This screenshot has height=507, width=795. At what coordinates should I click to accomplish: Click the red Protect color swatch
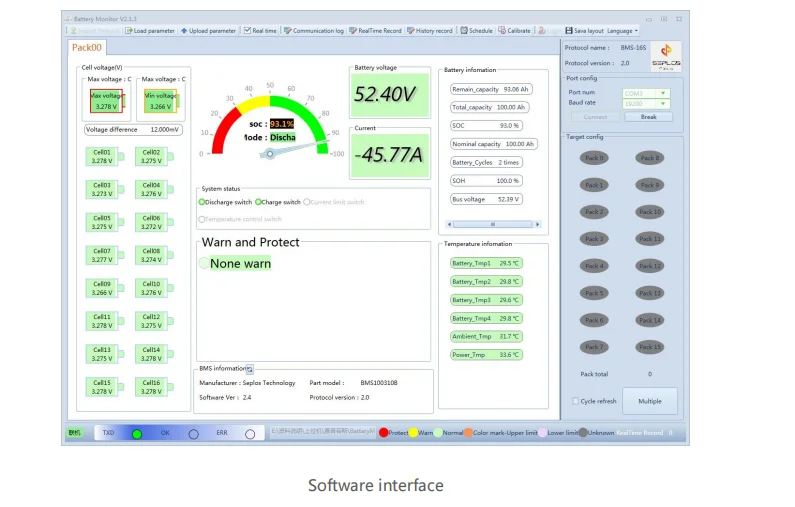coord(383,432)
